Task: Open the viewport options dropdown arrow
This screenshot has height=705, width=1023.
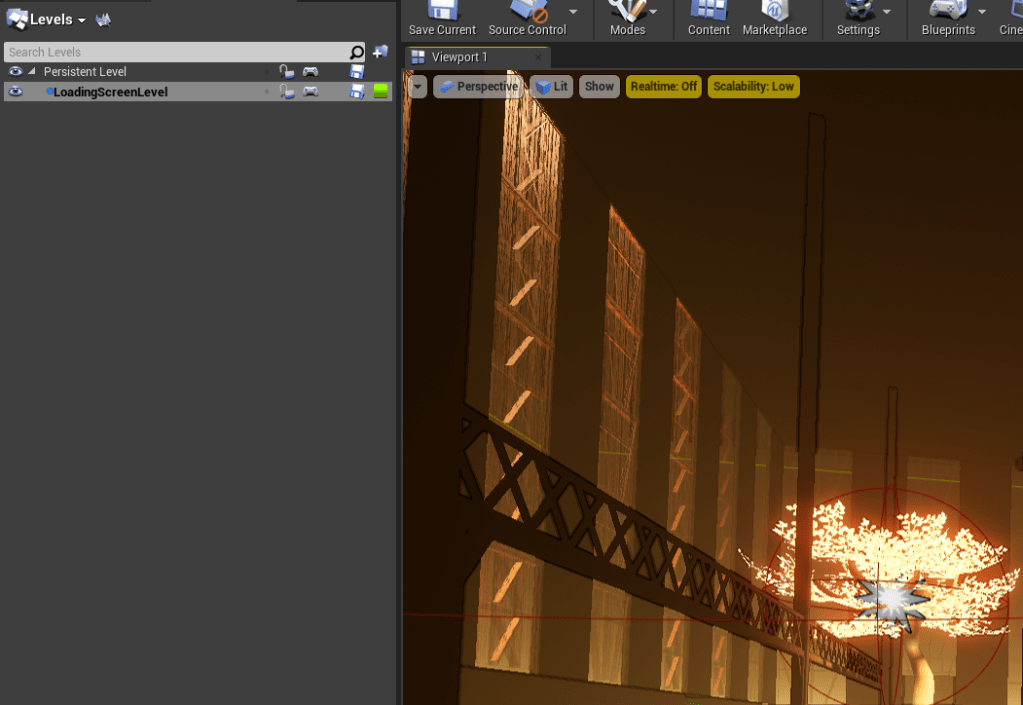Action: pos(417,87)
